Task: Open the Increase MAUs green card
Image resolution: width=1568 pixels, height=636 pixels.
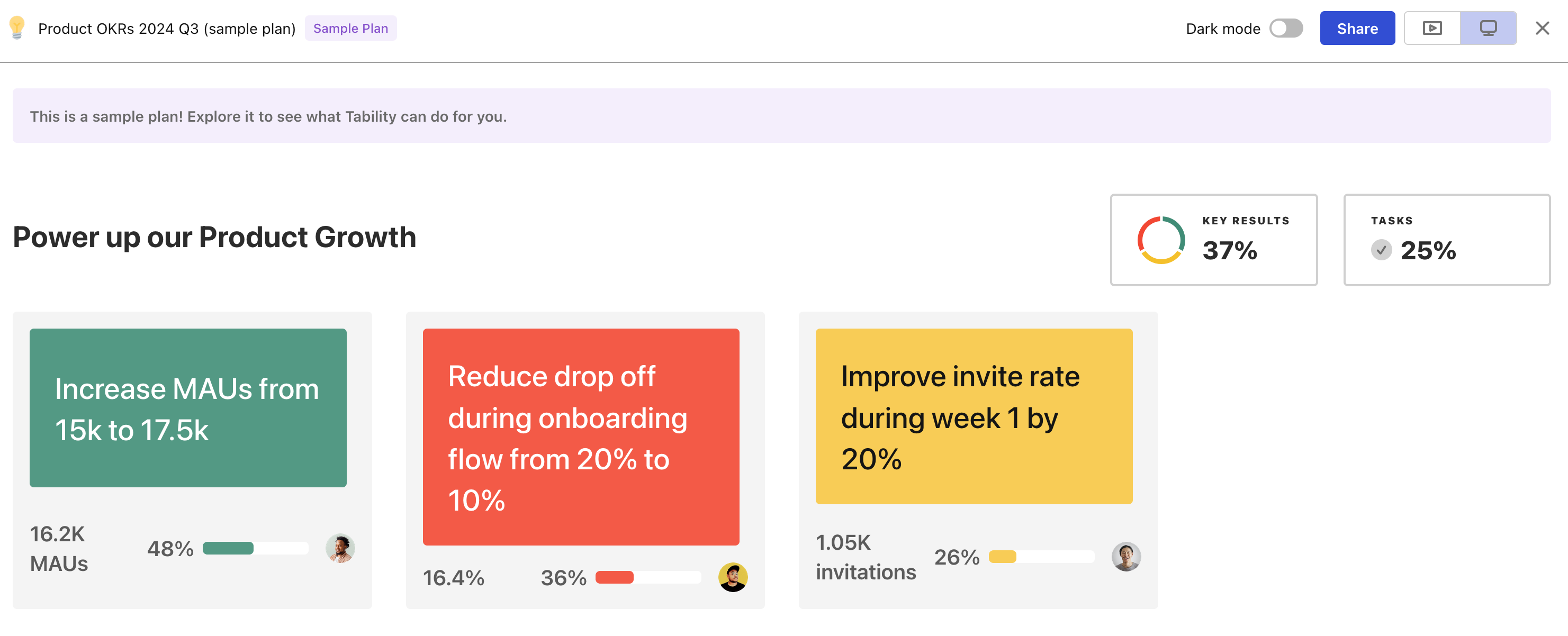Action: pos(188,408)
